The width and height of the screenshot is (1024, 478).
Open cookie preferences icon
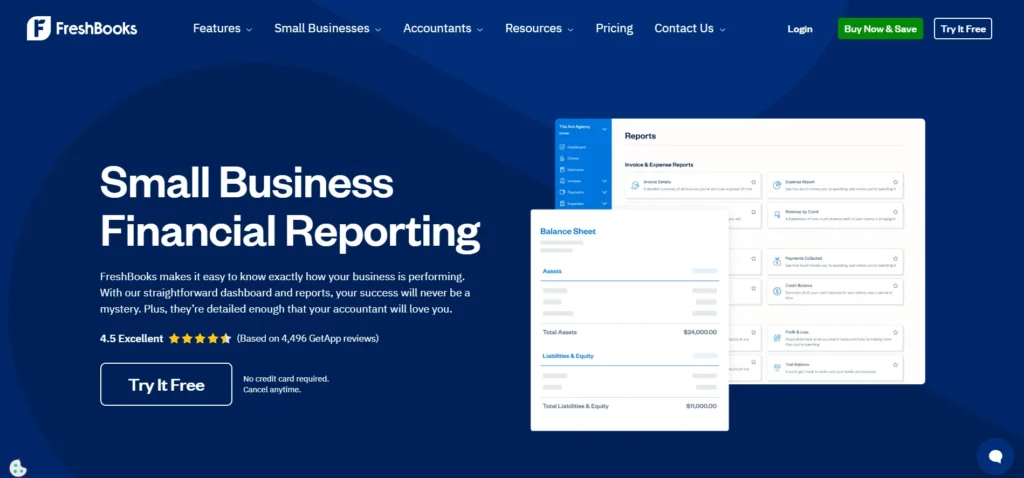(x=18, y=468)
